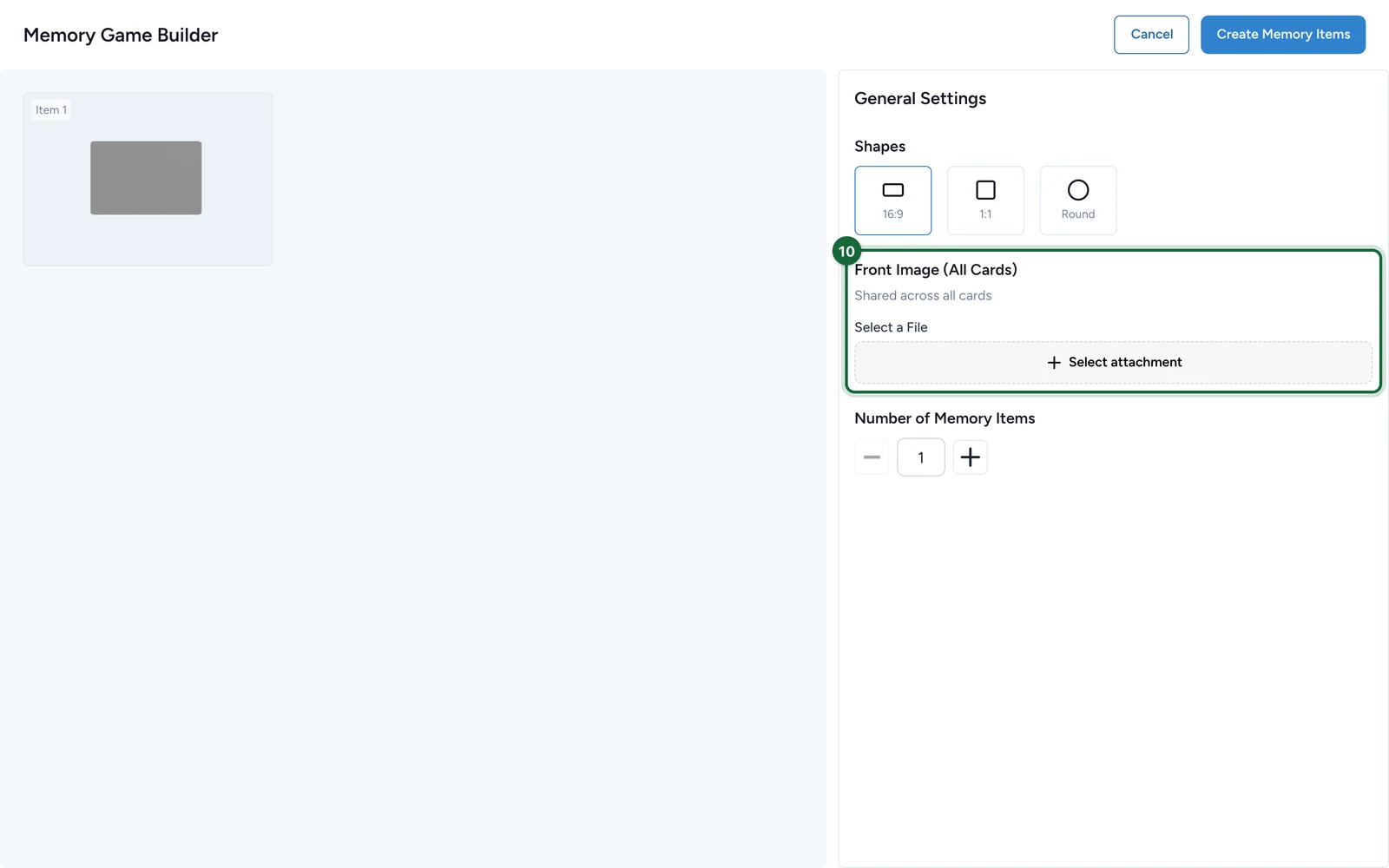This screenshot has width=1389, height=868.
Task: Click the Create Memory Items button
Action: [1283, 35]
